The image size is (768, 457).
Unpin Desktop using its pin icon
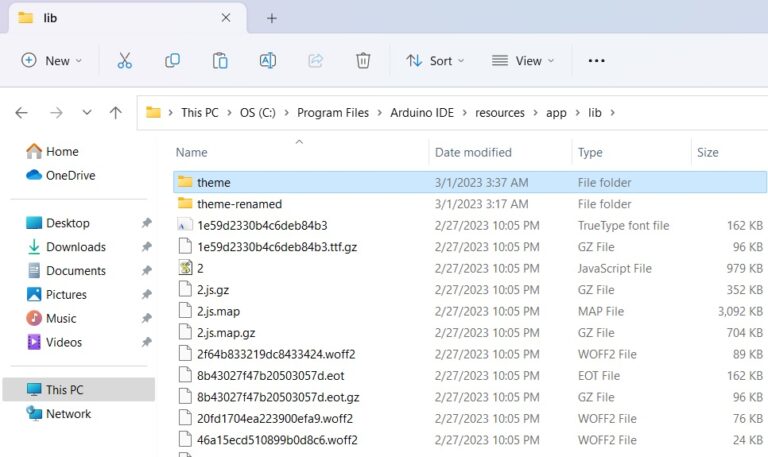click(x=146, y=223)
